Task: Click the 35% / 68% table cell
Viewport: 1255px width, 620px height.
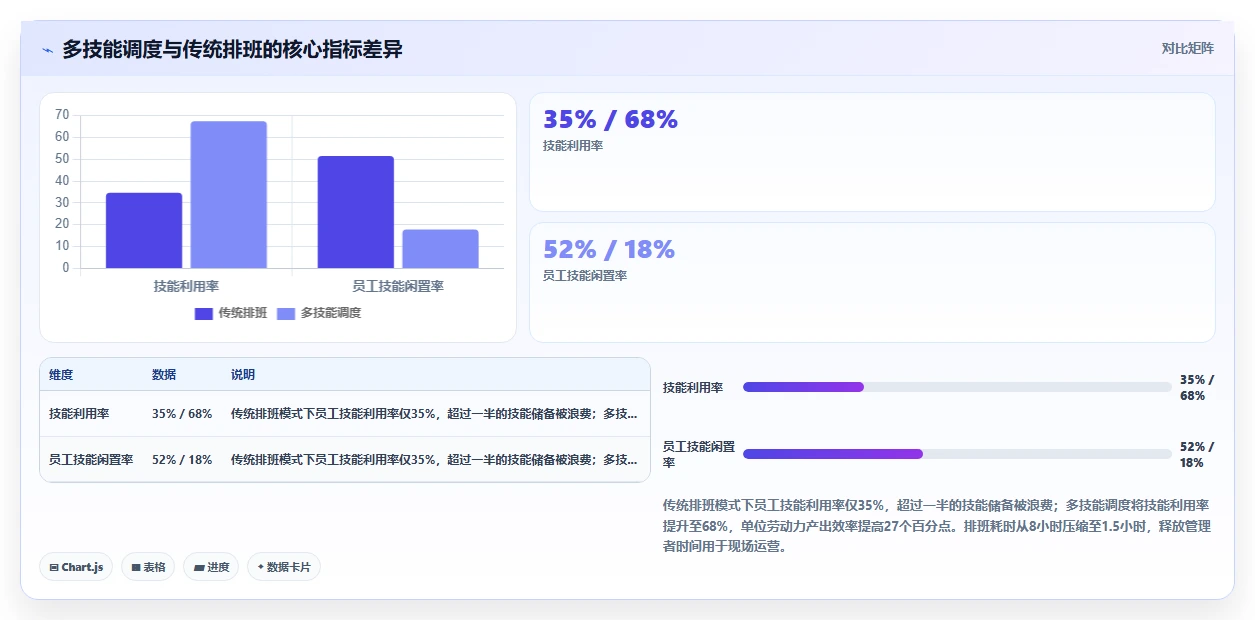Action: point(182,413)
